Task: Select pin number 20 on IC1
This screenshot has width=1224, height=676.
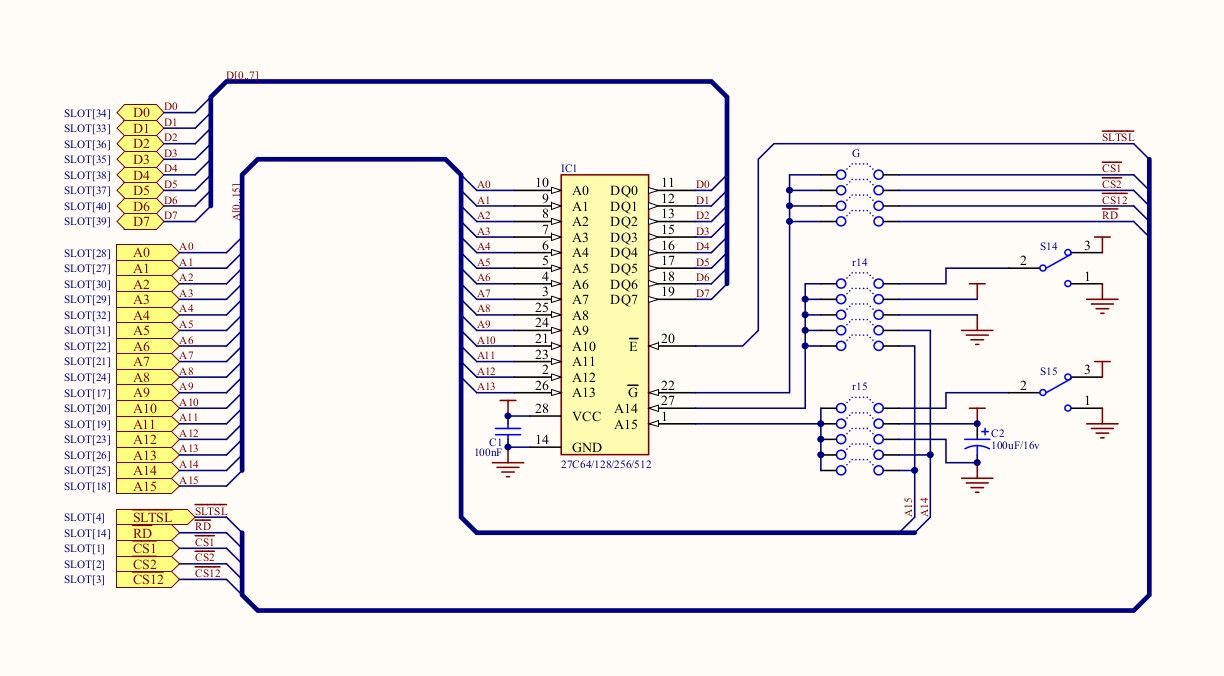Action: (x=668, y=339)
